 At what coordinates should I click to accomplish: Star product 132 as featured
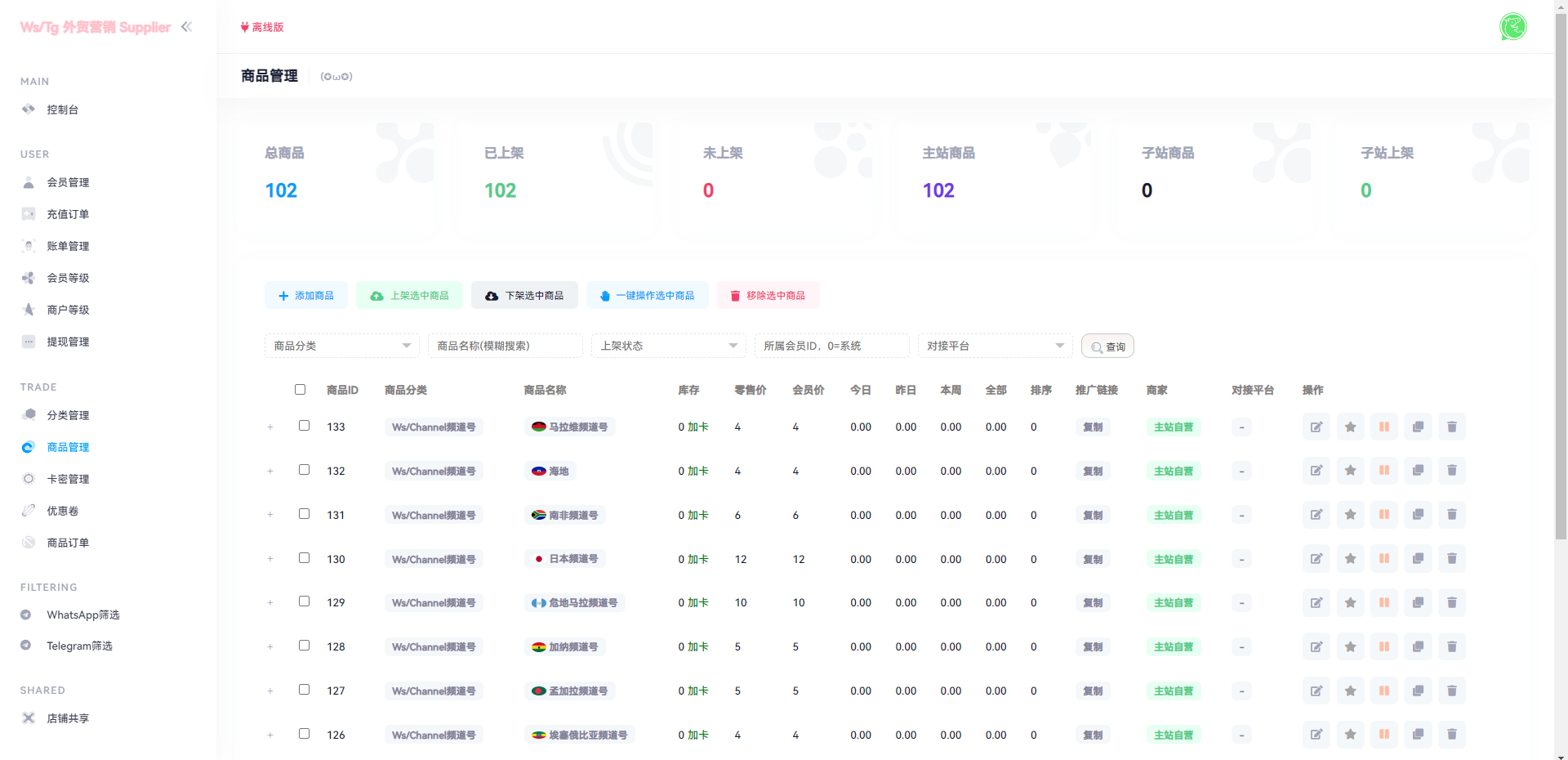[x=1350, y=471]
